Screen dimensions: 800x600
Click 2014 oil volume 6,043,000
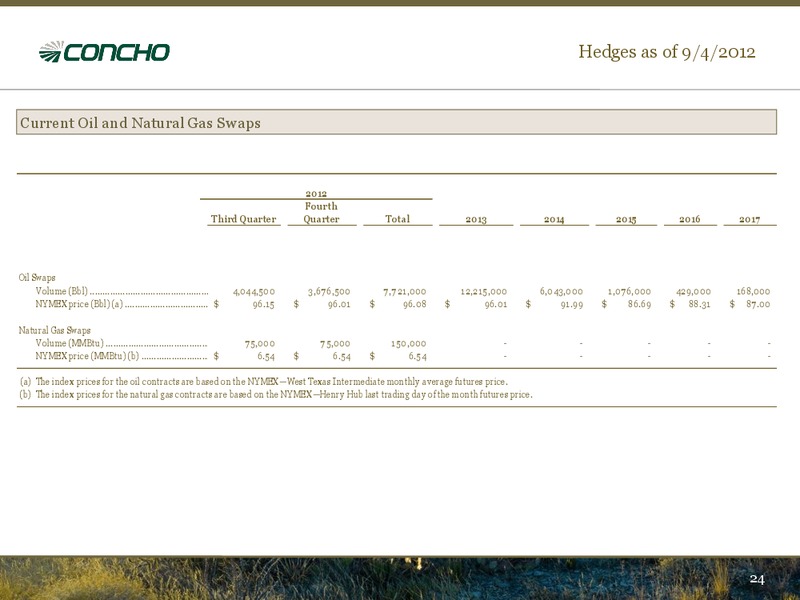point(561,292)
